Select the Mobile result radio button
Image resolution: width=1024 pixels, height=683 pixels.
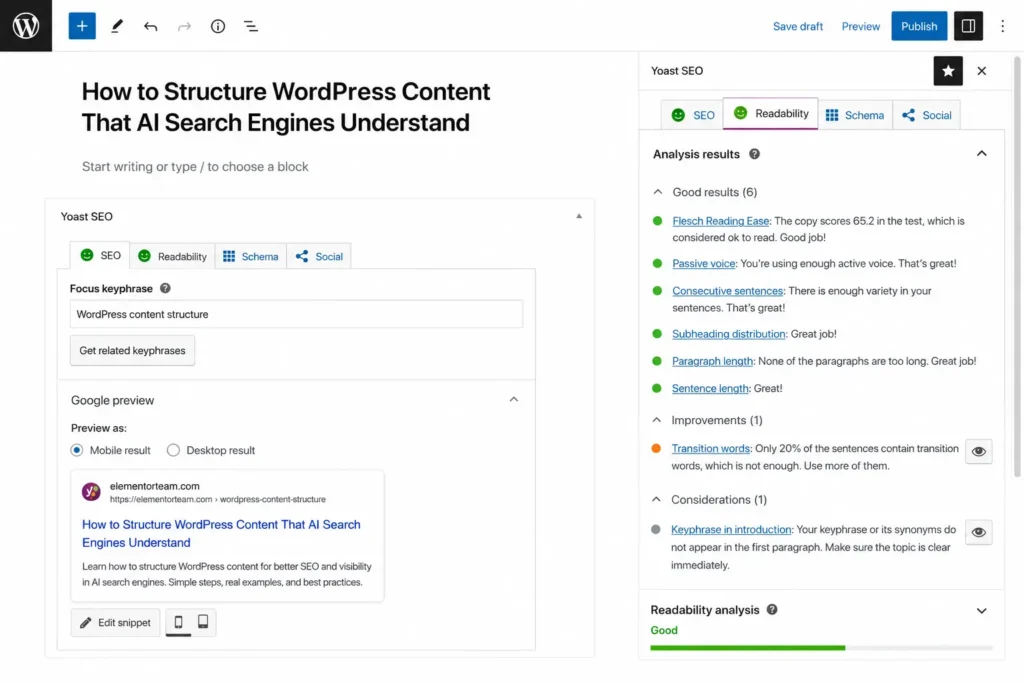point(77,450)
